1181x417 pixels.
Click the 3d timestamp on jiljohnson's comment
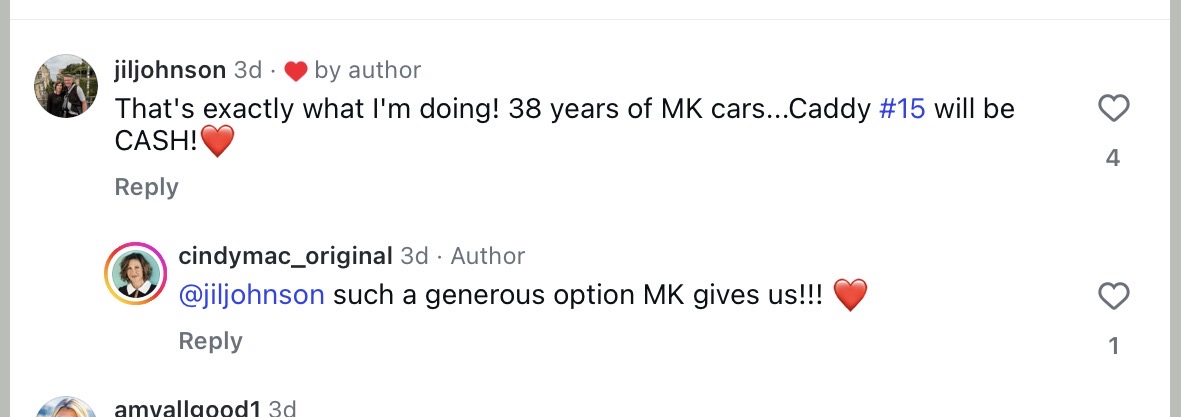(248, 70)
